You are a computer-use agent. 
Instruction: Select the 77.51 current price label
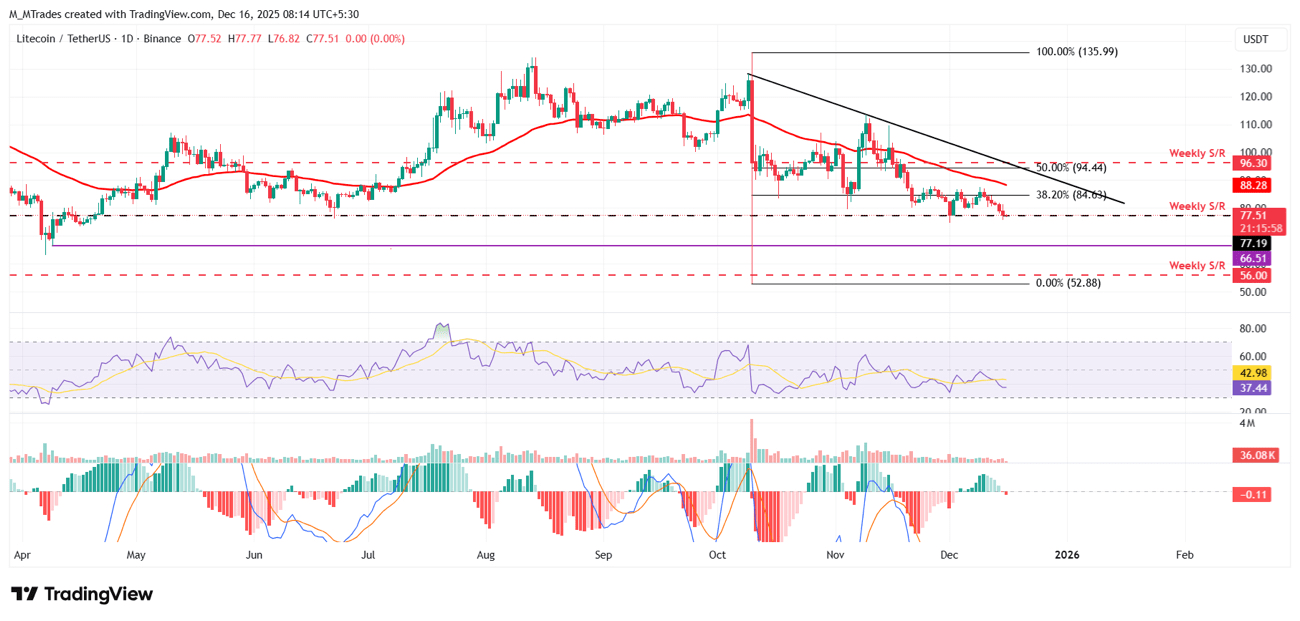[1254, 215]
